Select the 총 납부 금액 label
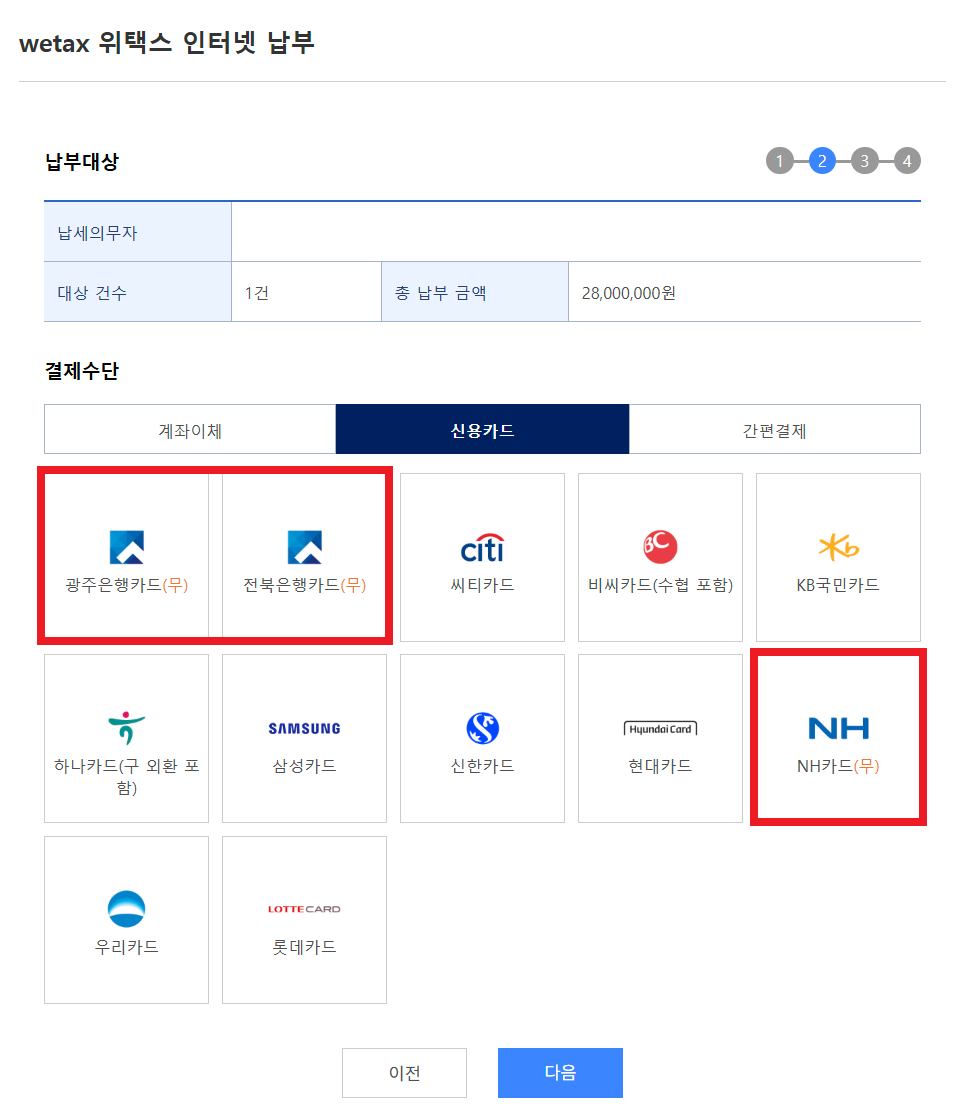967x1114 pixels. tap(441, 293)
